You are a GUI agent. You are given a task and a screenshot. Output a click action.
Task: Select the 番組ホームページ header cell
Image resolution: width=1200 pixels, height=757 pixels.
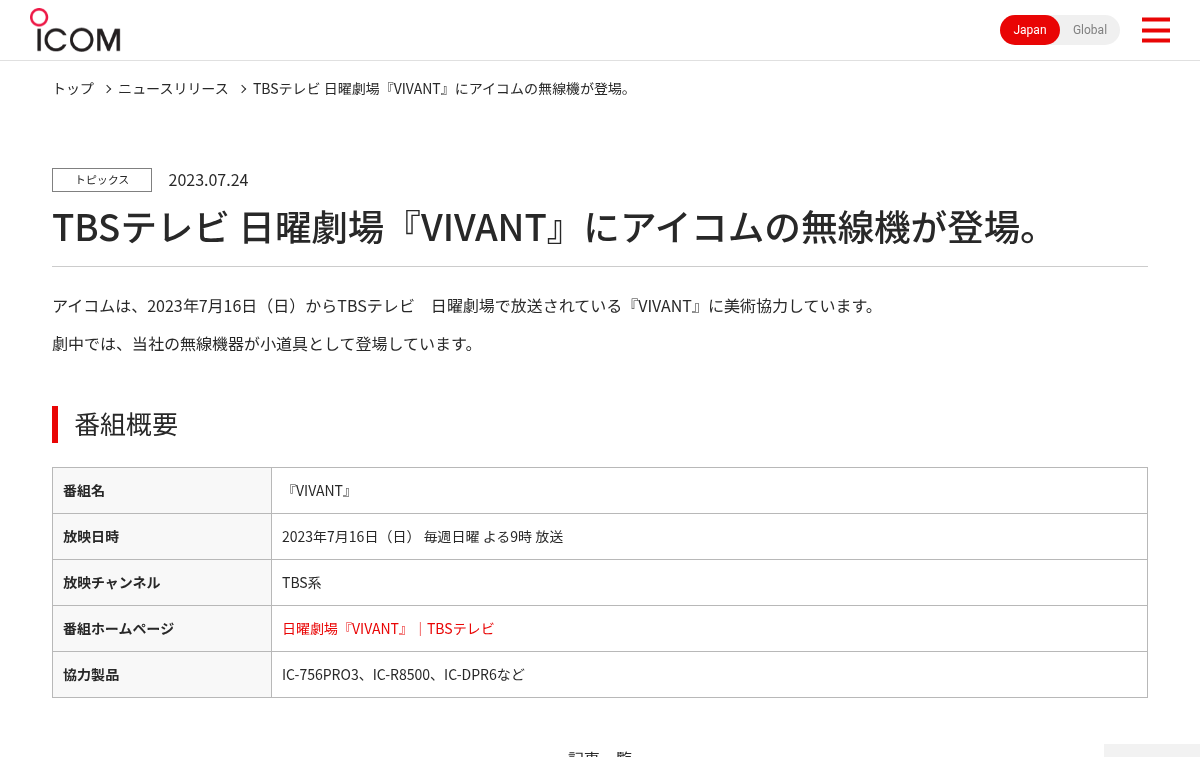coord(162,629)
